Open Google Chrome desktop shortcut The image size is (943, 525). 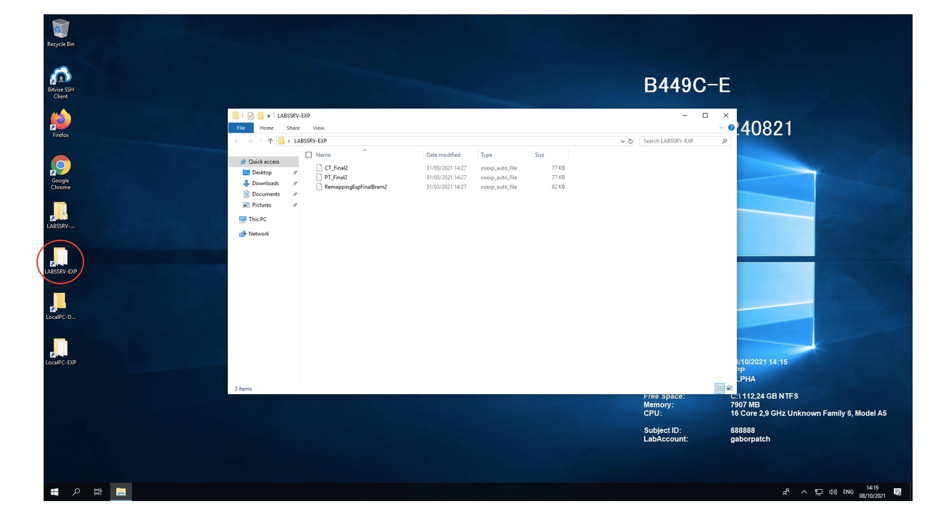pyautogui.click(x=60, y=173)
